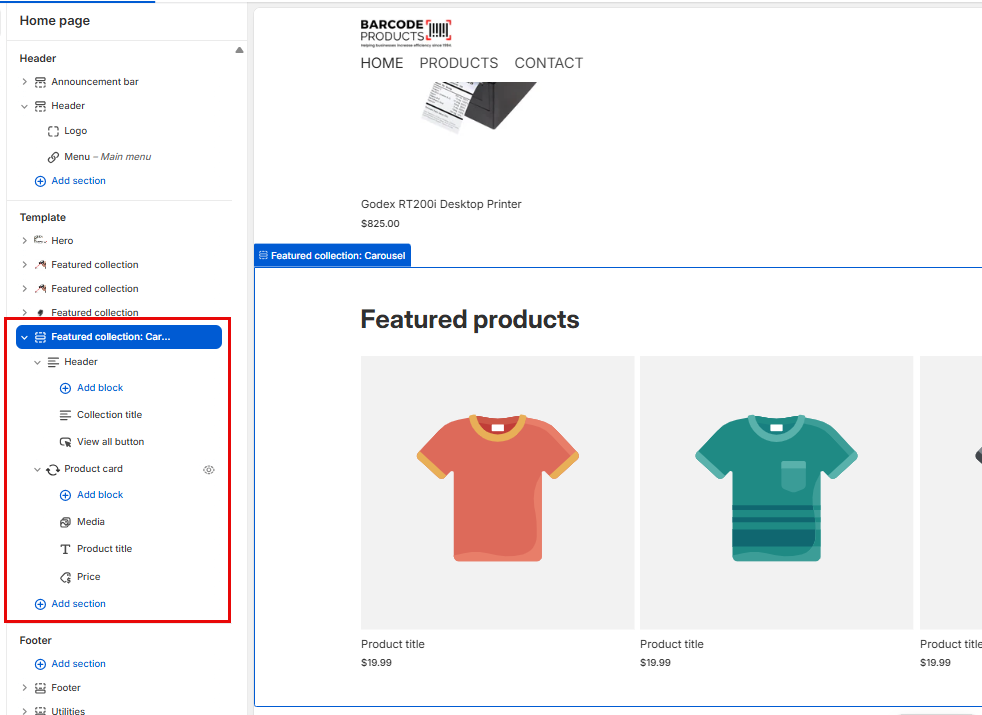Image resolution: width=982 pixels, height=715 pixels.
Task: Click the Hero section icon
Action: 40,241
